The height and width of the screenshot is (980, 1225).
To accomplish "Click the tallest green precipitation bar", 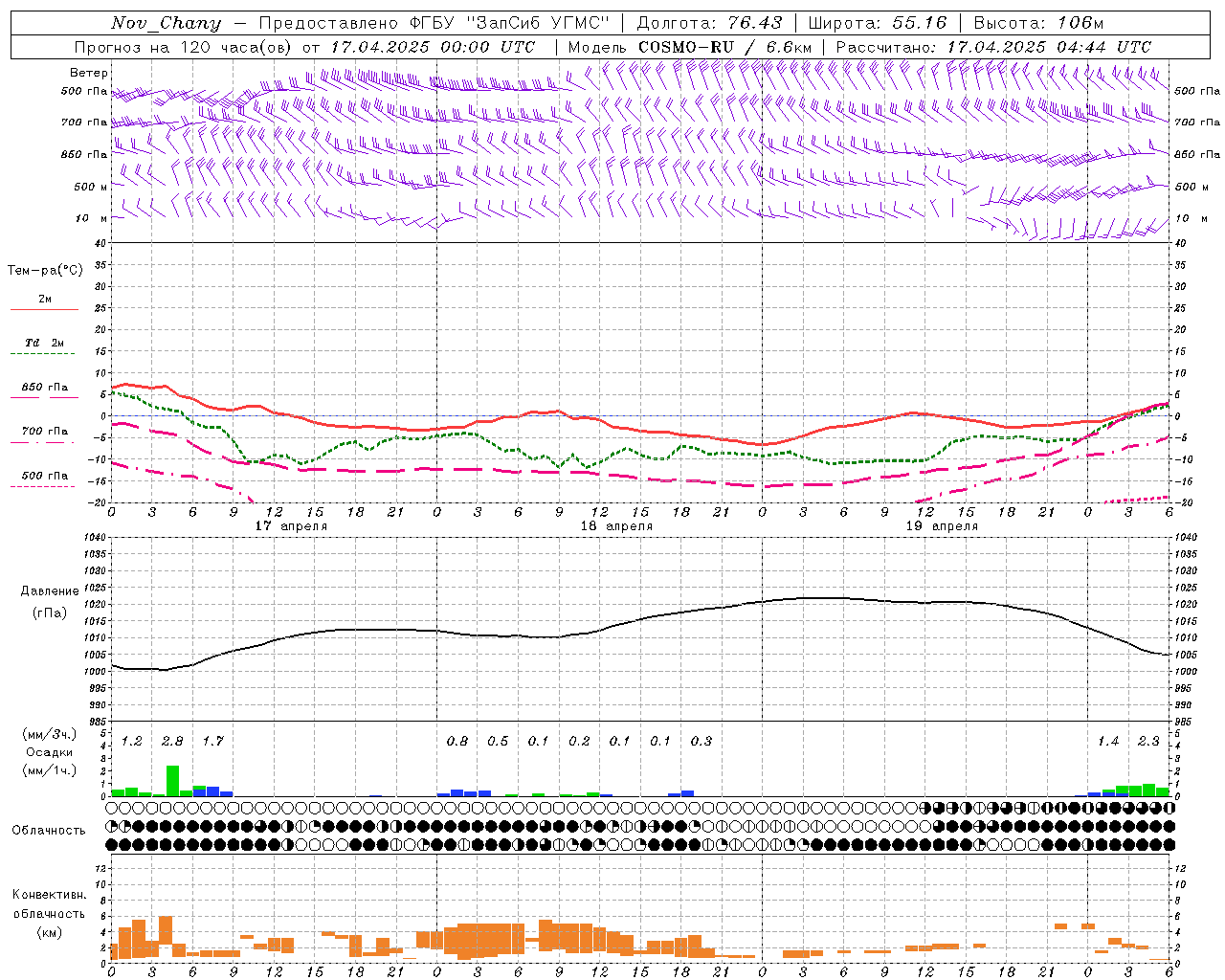I will [x=172, y=780].
